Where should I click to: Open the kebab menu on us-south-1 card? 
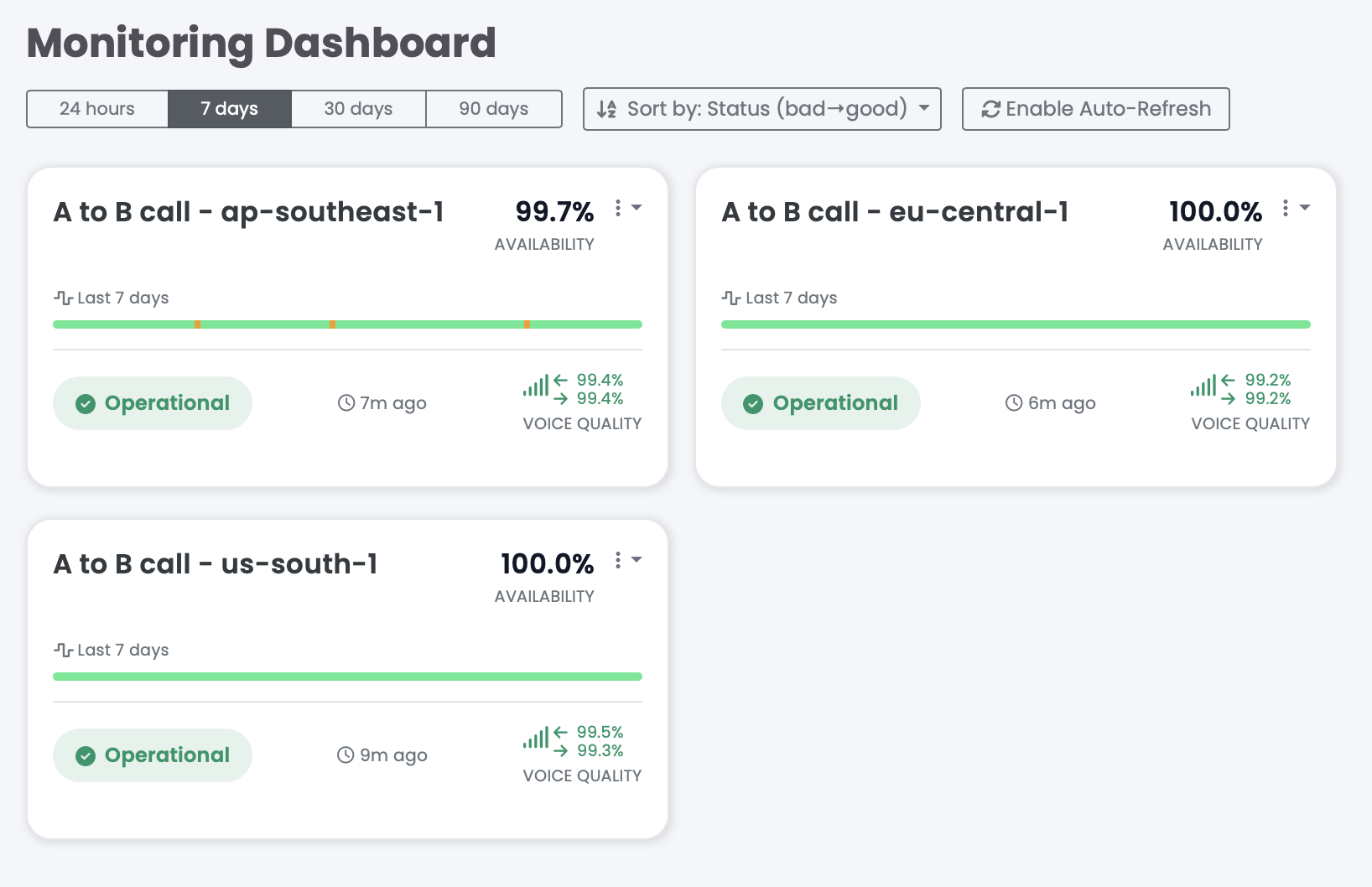(x=618, y=561)
